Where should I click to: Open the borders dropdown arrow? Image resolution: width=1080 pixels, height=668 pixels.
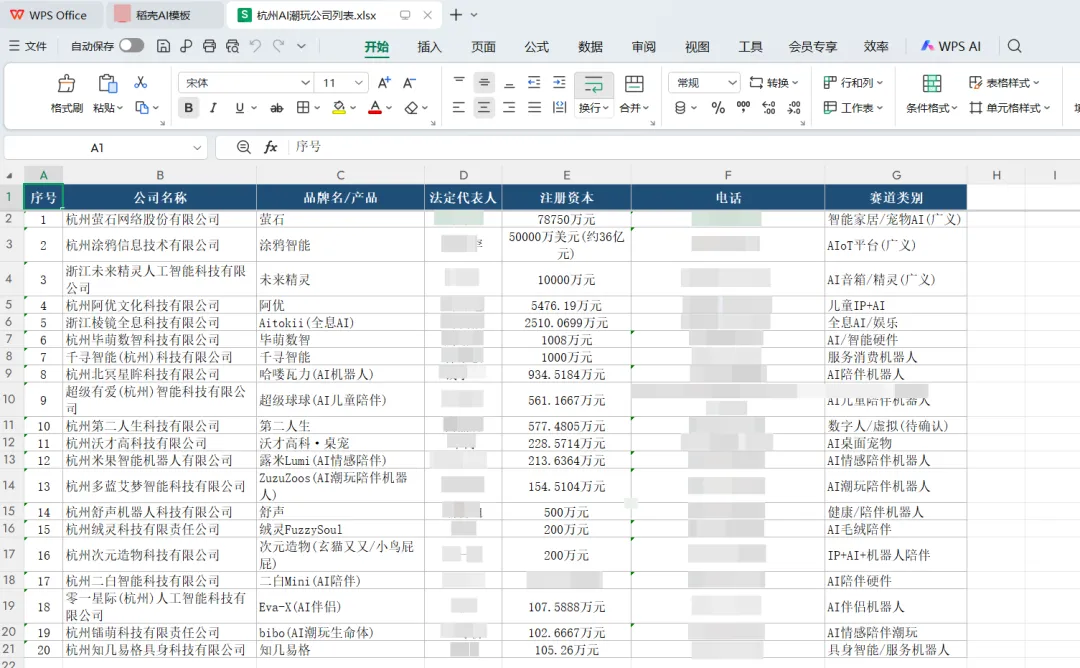[317, 108]
